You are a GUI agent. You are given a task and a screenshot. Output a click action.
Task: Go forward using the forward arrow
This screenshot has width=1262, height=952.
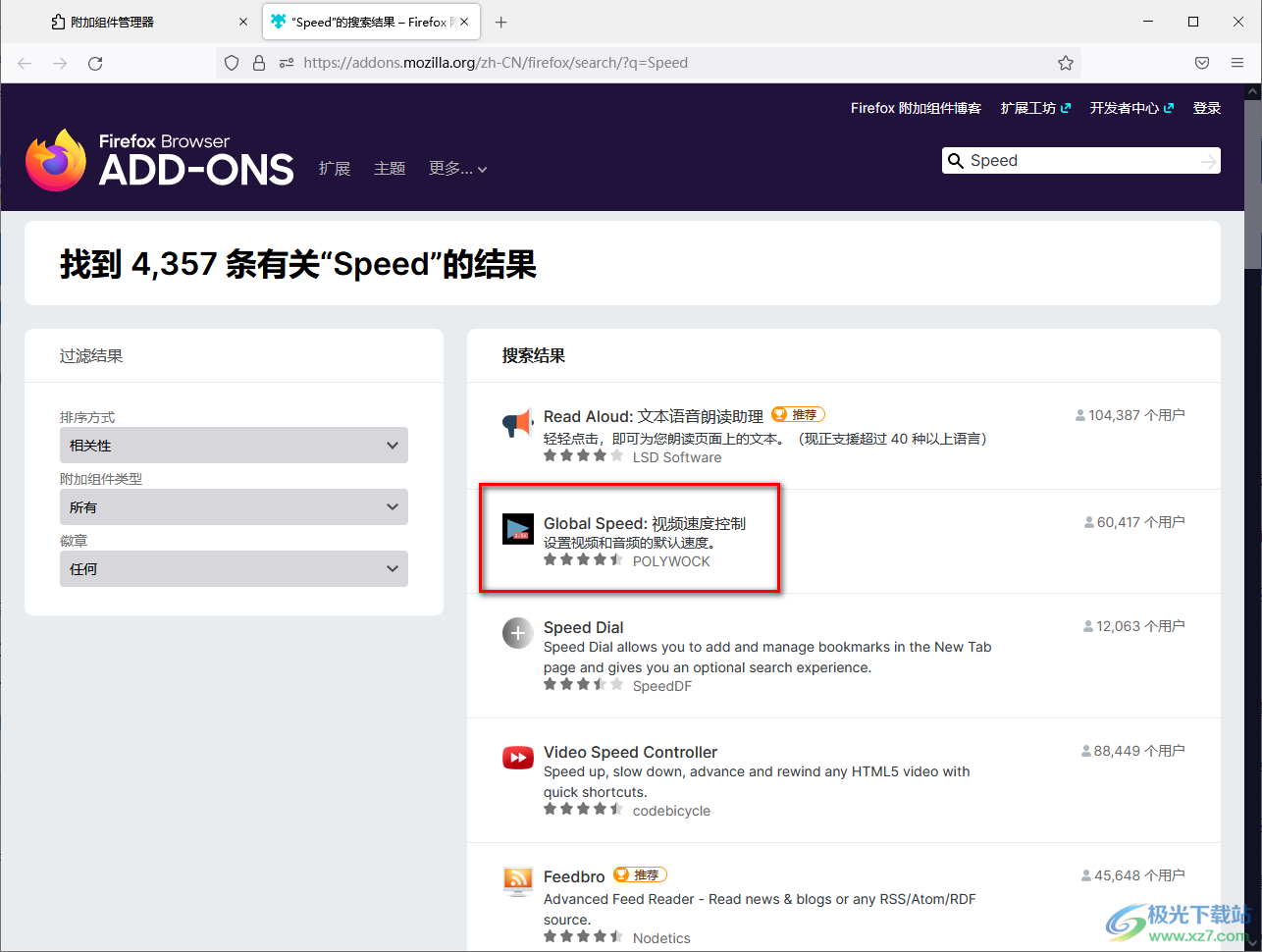point(60,63)
